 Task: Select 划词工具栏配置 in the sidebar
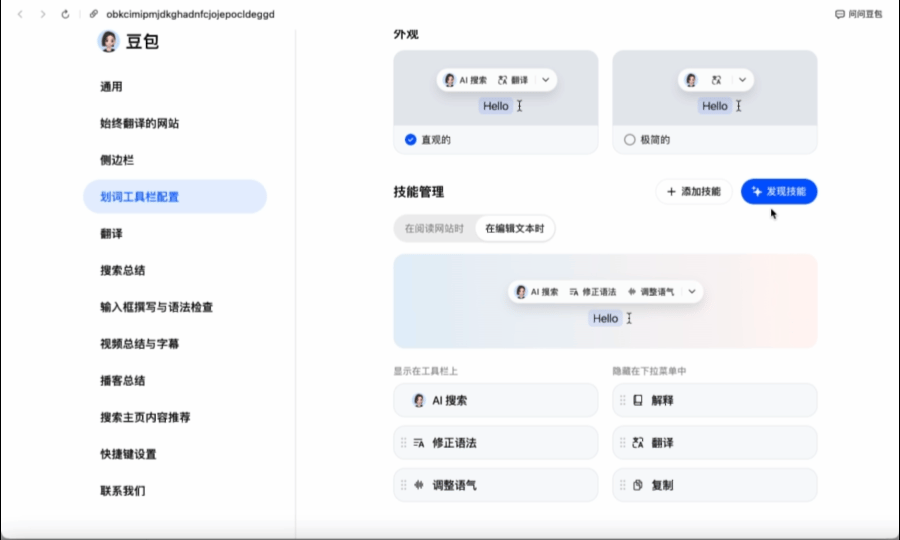(175, 197)
